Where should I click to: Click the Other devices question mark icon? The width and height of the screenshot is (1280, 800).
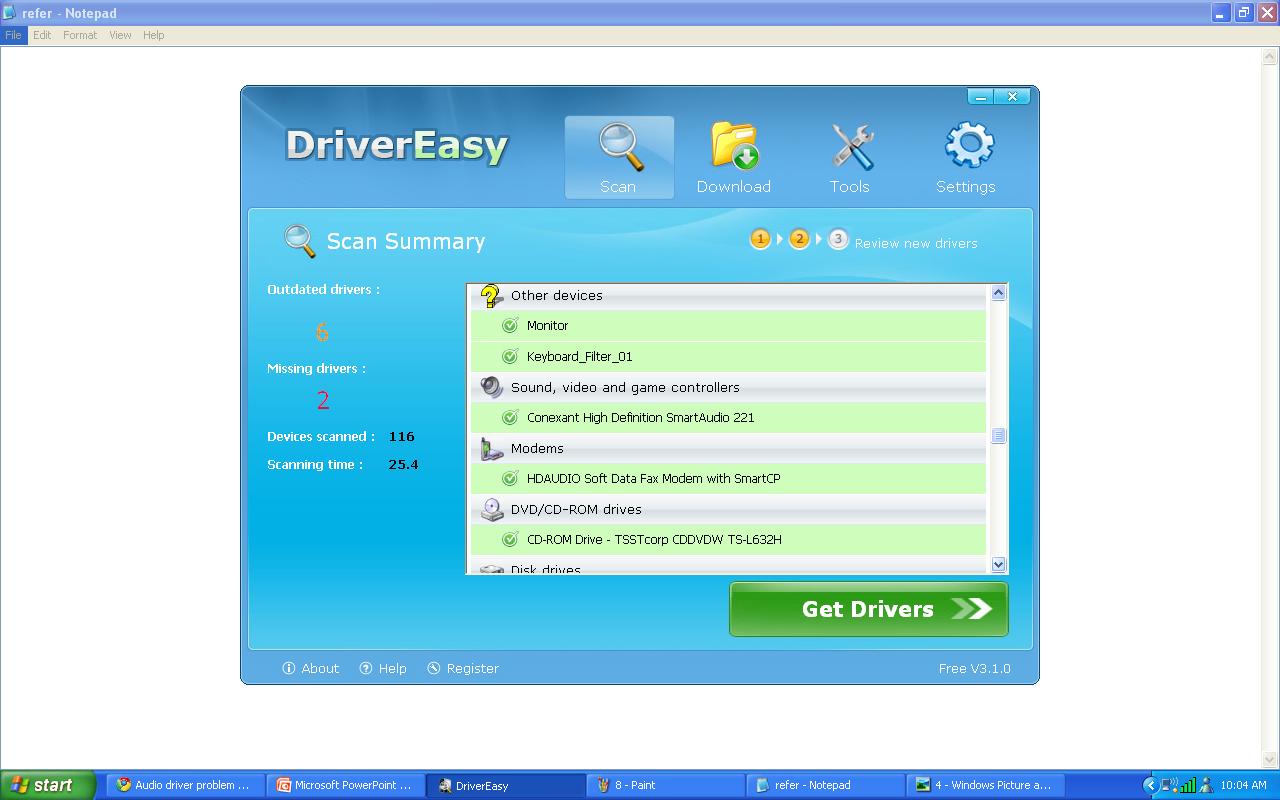click(x=491, y=296)
